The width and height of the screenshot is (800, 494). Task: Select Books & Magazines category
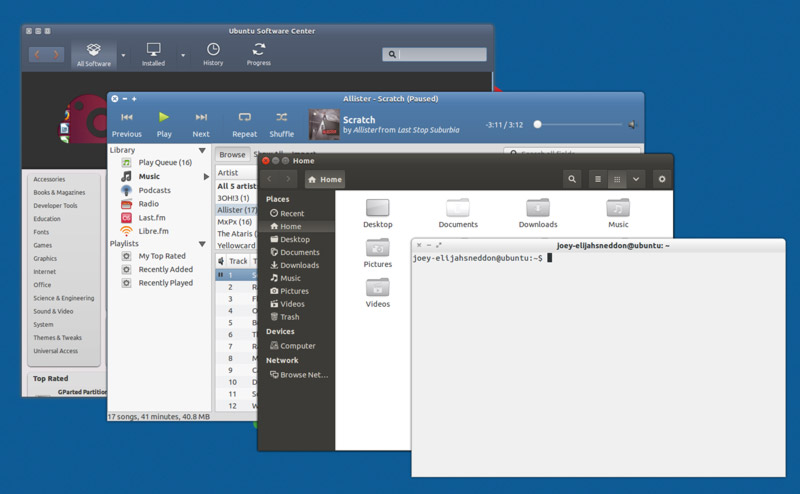coord(59,192)
